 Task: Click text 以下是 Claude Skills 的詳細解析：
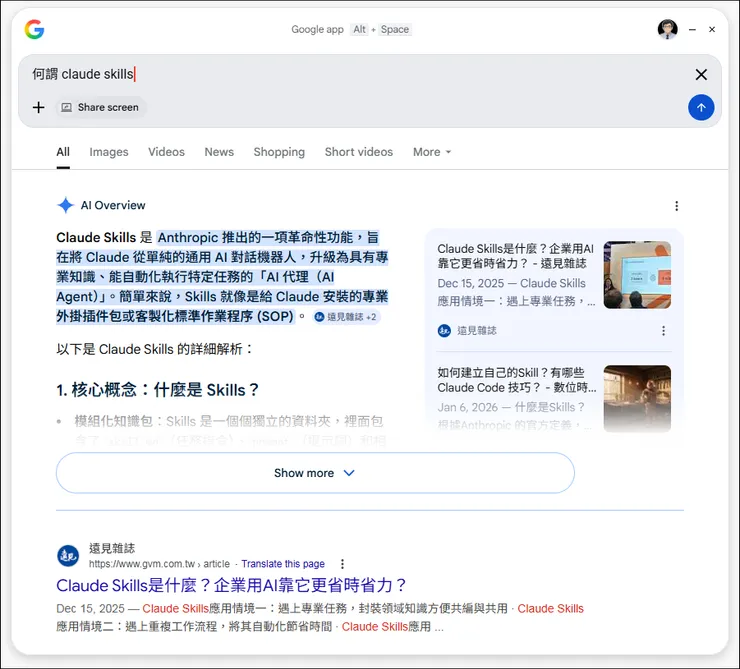click(155, 349)
